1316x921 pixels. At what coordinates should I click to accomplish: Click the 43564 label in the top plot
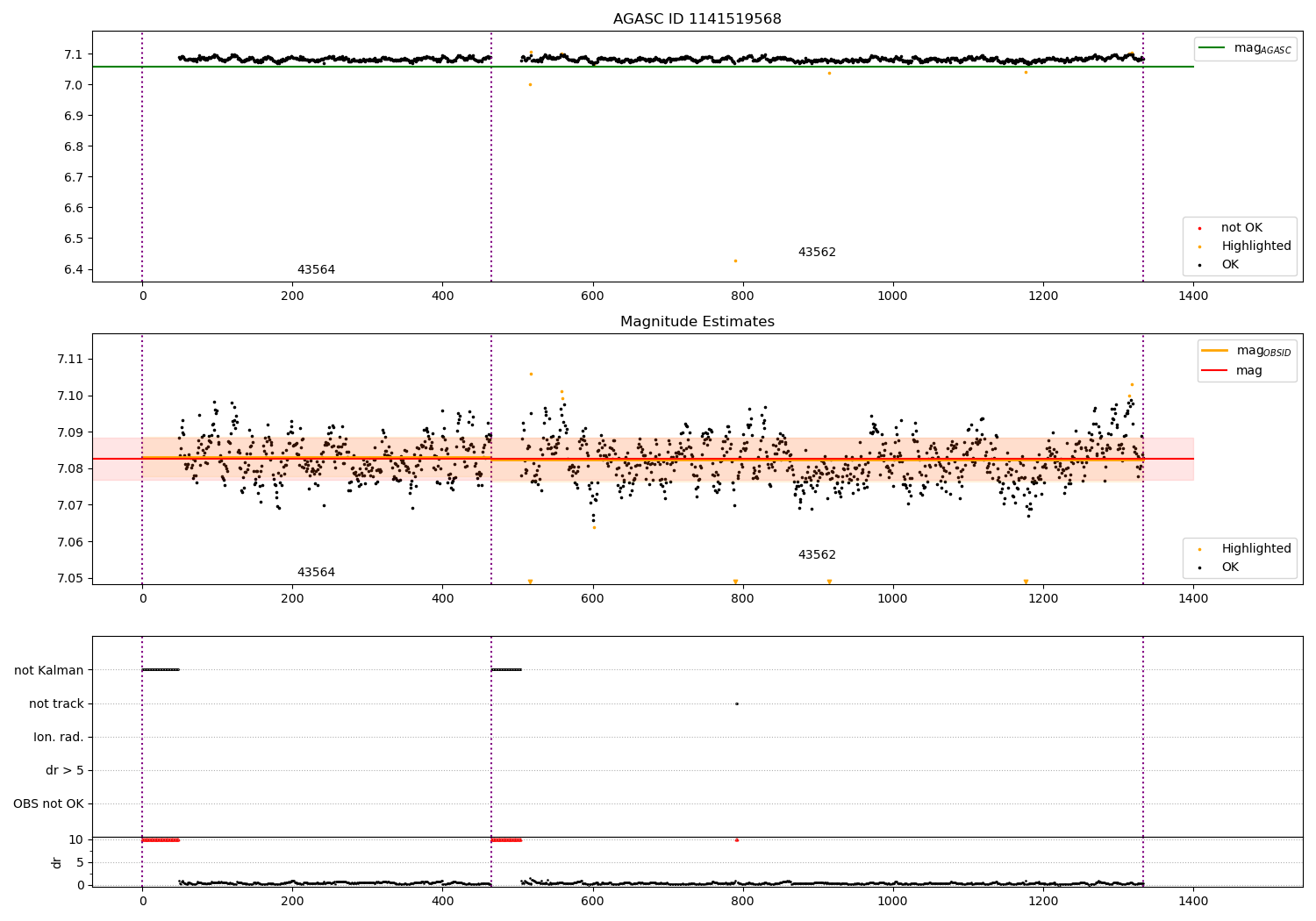pyautogui.click(x=316, y=270)
